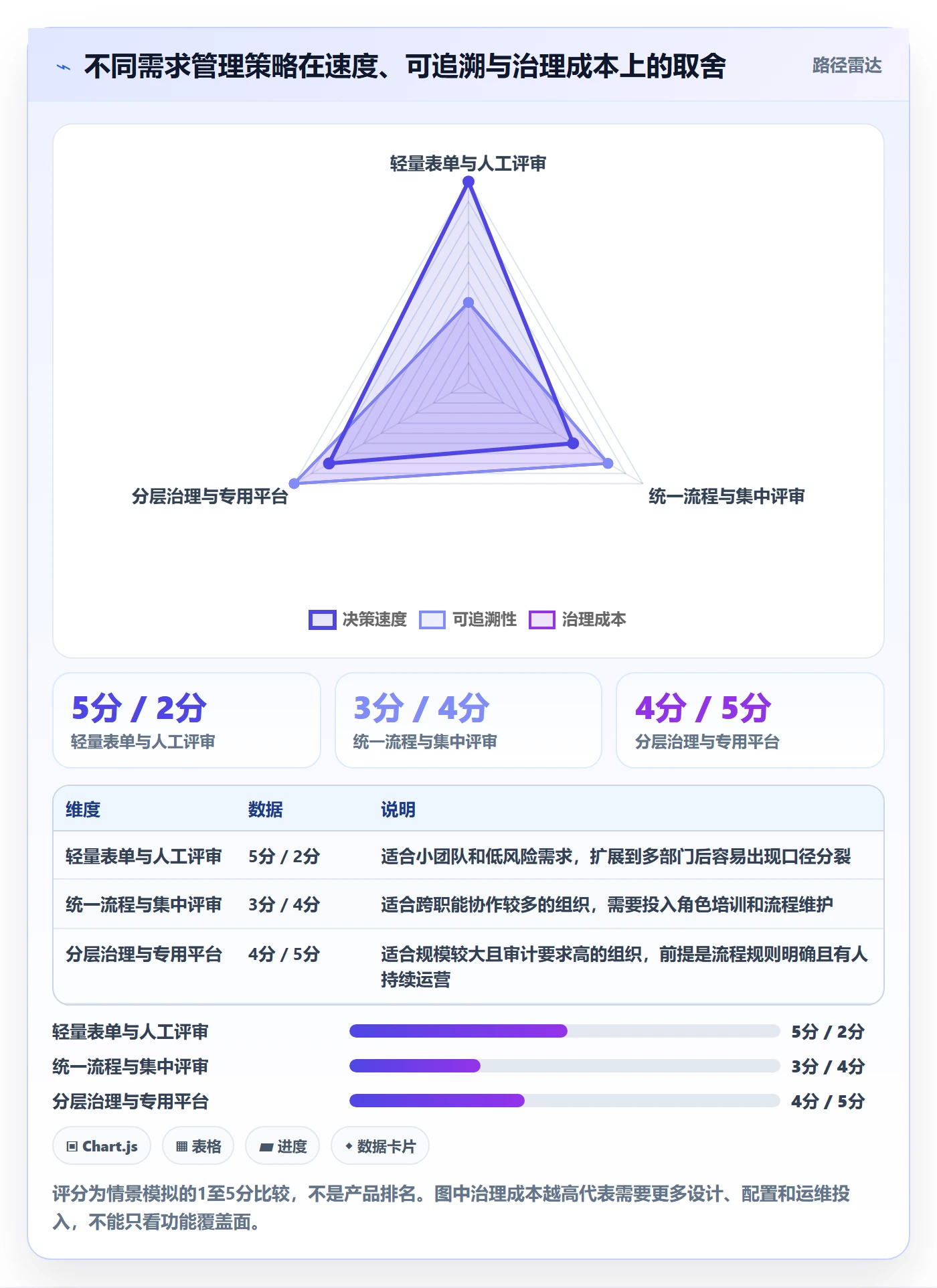Image resolution: width=937 pixels, height=1288 pixels.
Task: Click progress value 3分 / 4分
Action: [x=828, y=1066]
